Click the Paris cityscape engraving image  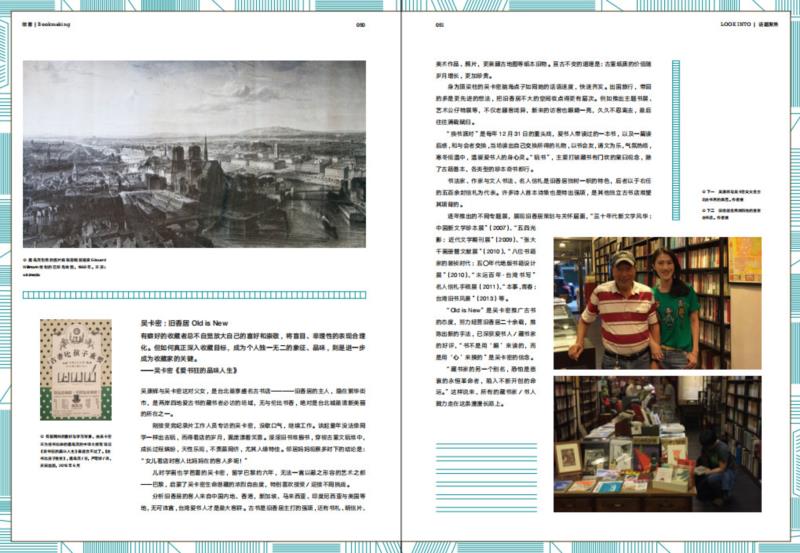(194, 154)
